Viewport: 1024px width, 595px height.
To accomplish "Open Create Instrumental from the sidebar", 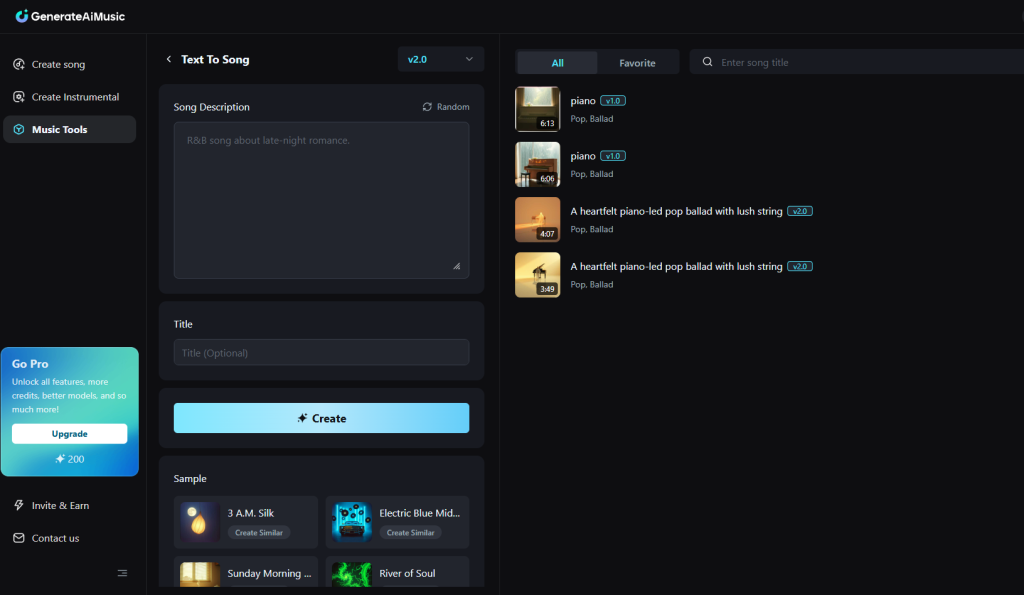I will click(x=20, y=97).
